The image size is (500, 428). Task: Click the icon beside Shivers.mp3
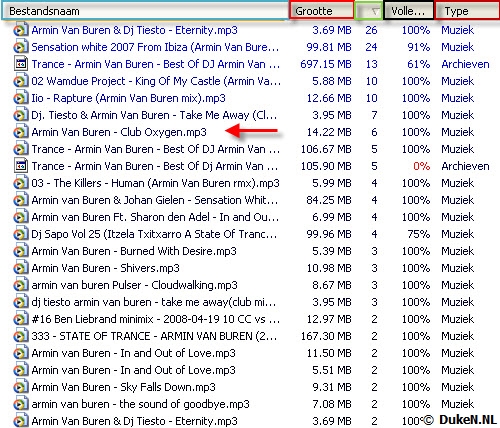(20, 268)
